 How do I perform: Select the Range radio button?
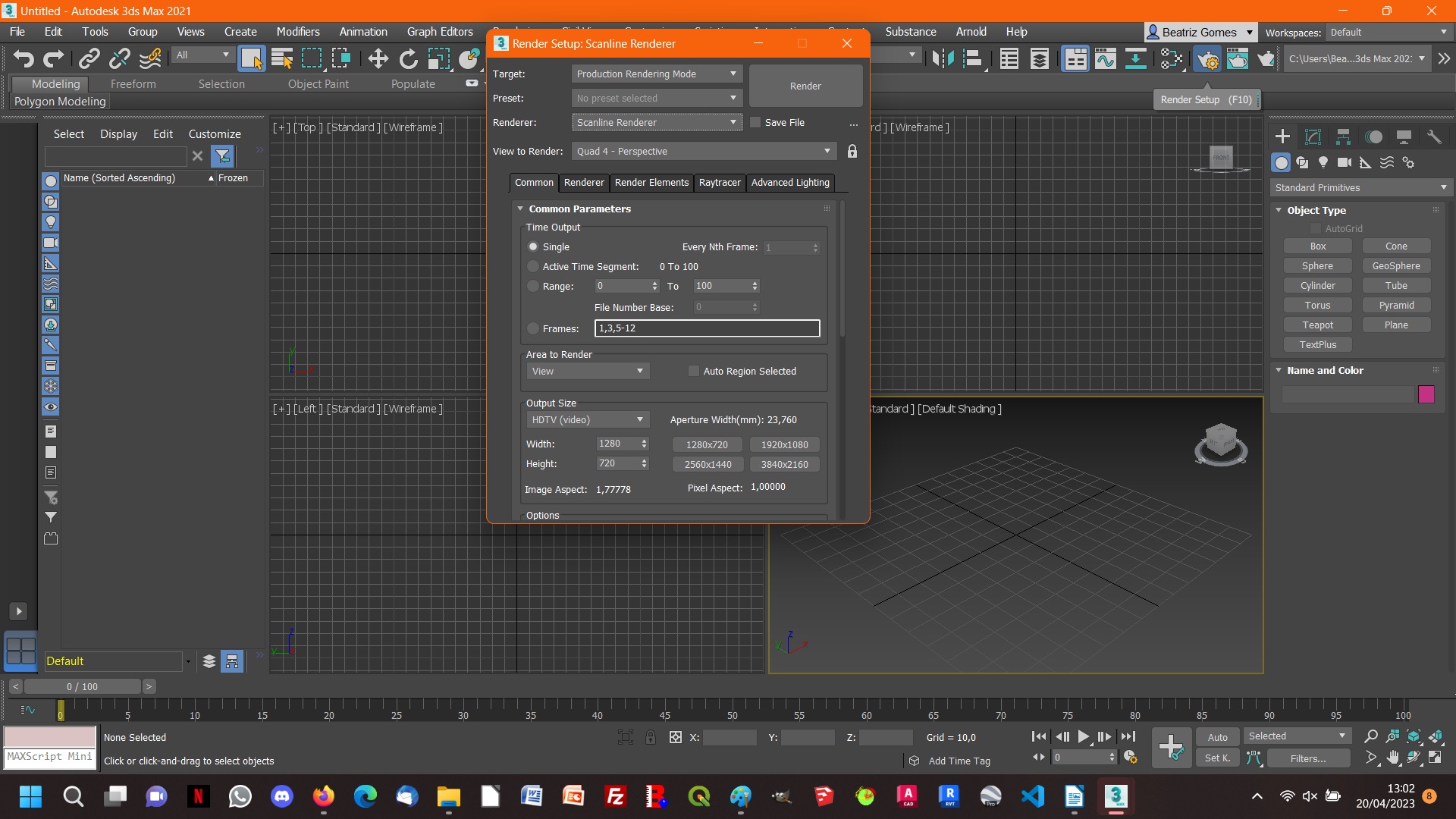(533, 286)
